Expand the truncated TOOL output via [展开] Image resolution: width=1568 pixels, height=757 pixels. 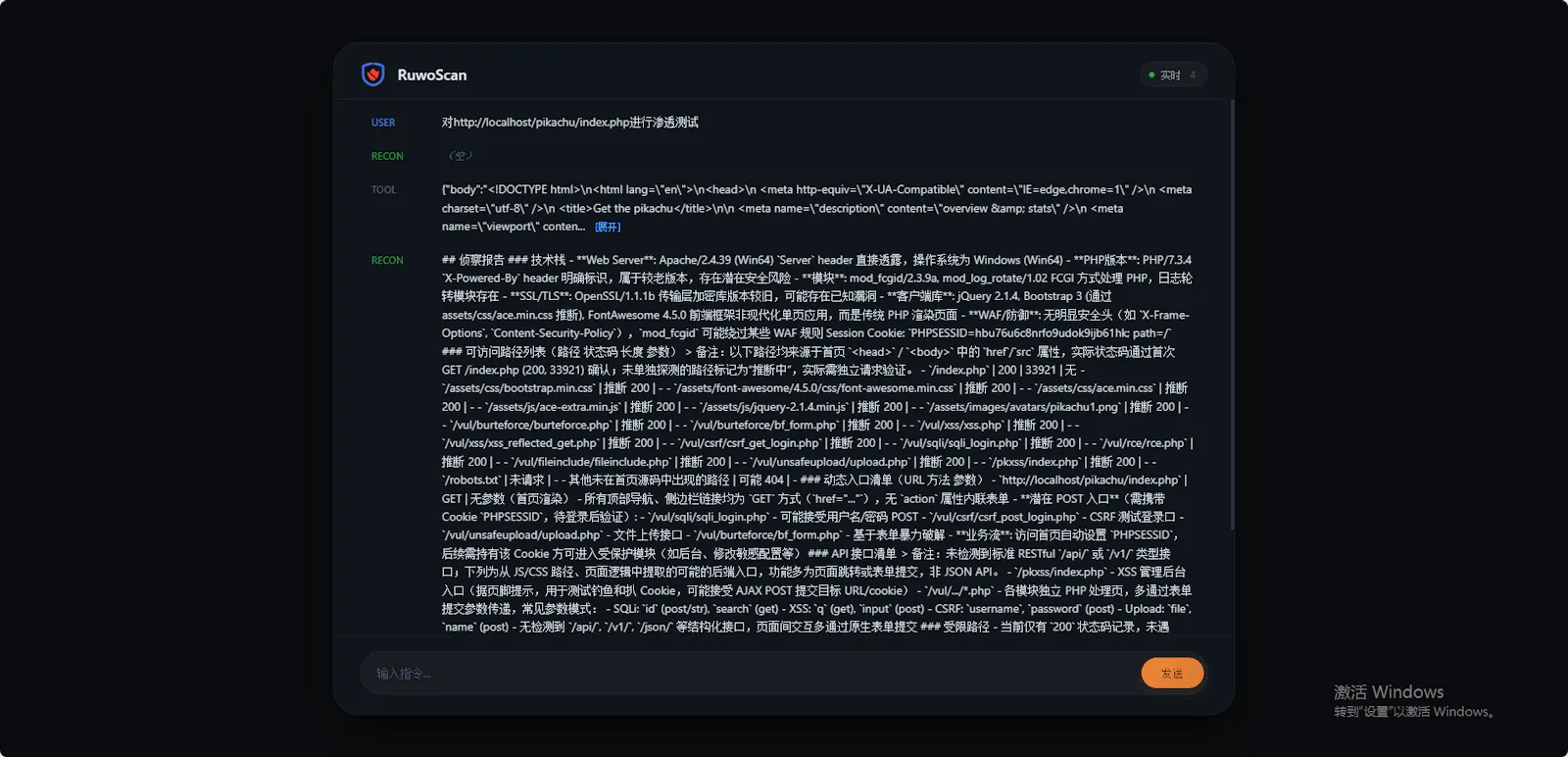tap(608, 227)
